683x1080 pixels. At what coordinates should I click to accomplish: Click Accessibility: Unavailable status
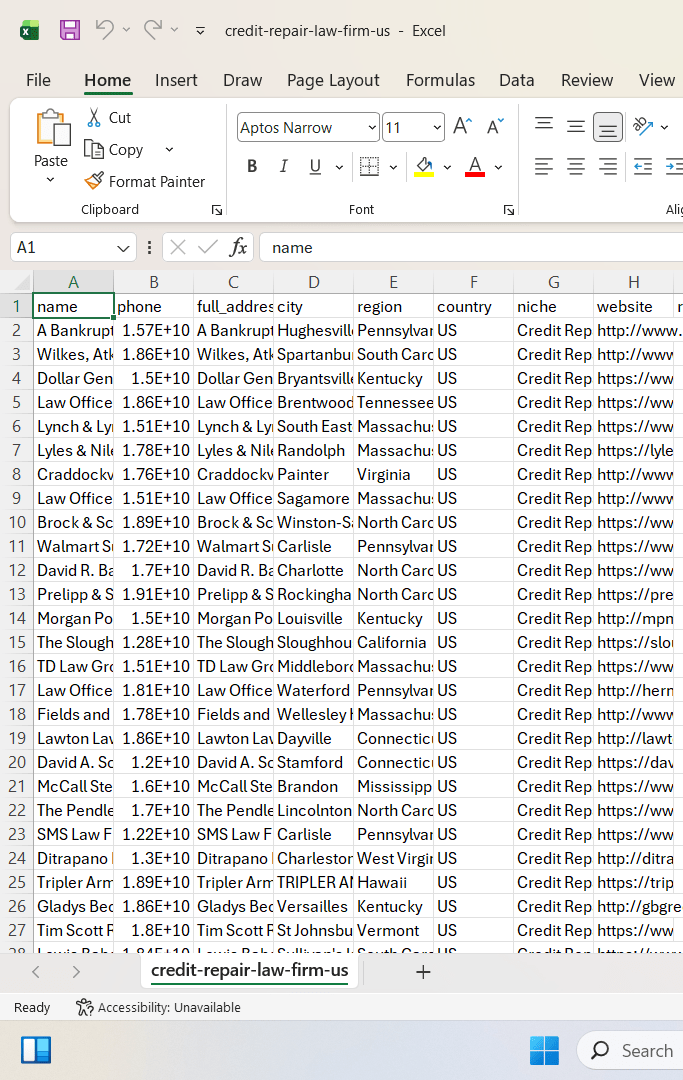pyautogui.click(x=158, y=1008)
